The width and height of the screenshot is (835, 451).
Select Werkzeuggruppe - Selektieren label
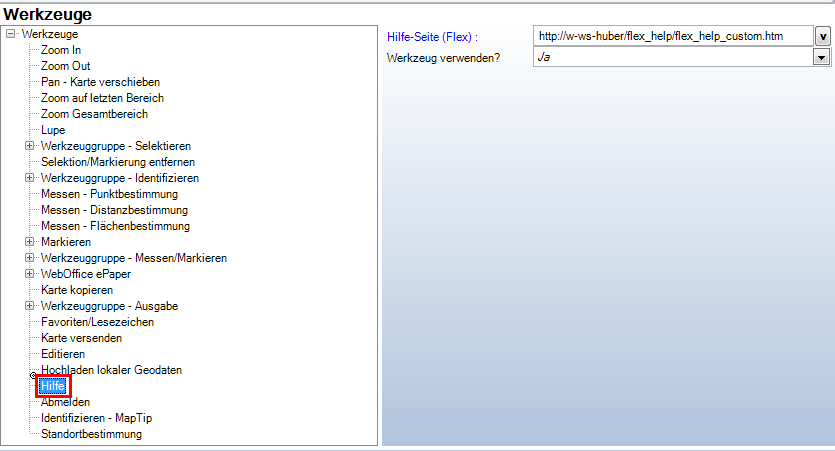(x=116, y=146)
